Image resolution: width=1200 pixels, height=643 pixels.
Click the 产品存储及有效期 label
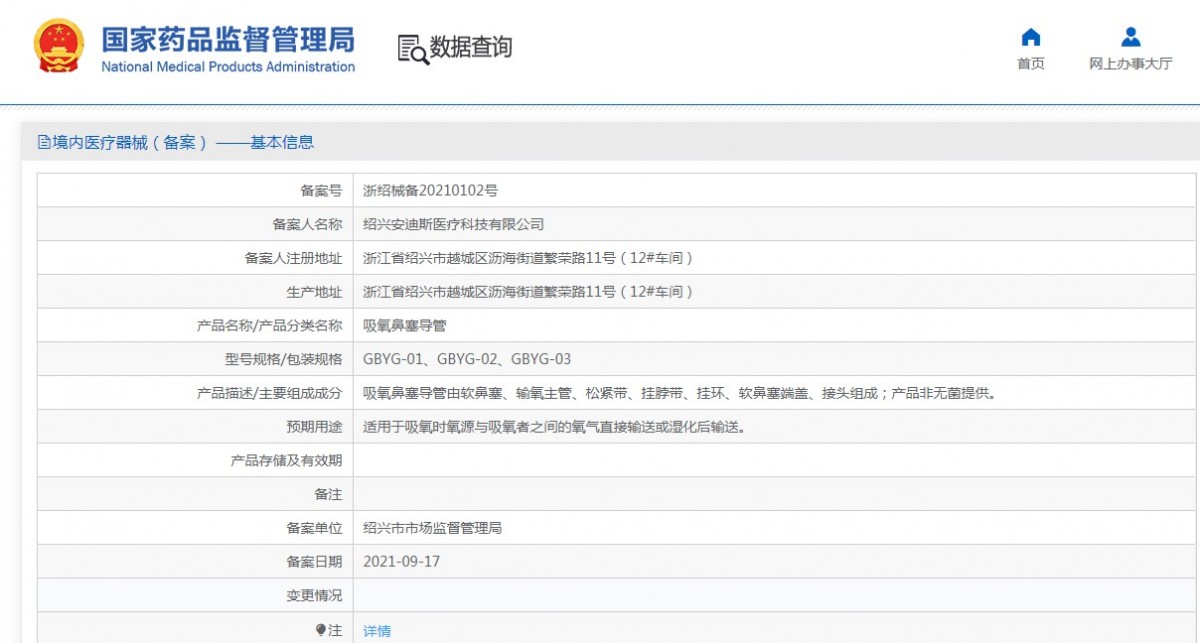(x=286, y=461)
